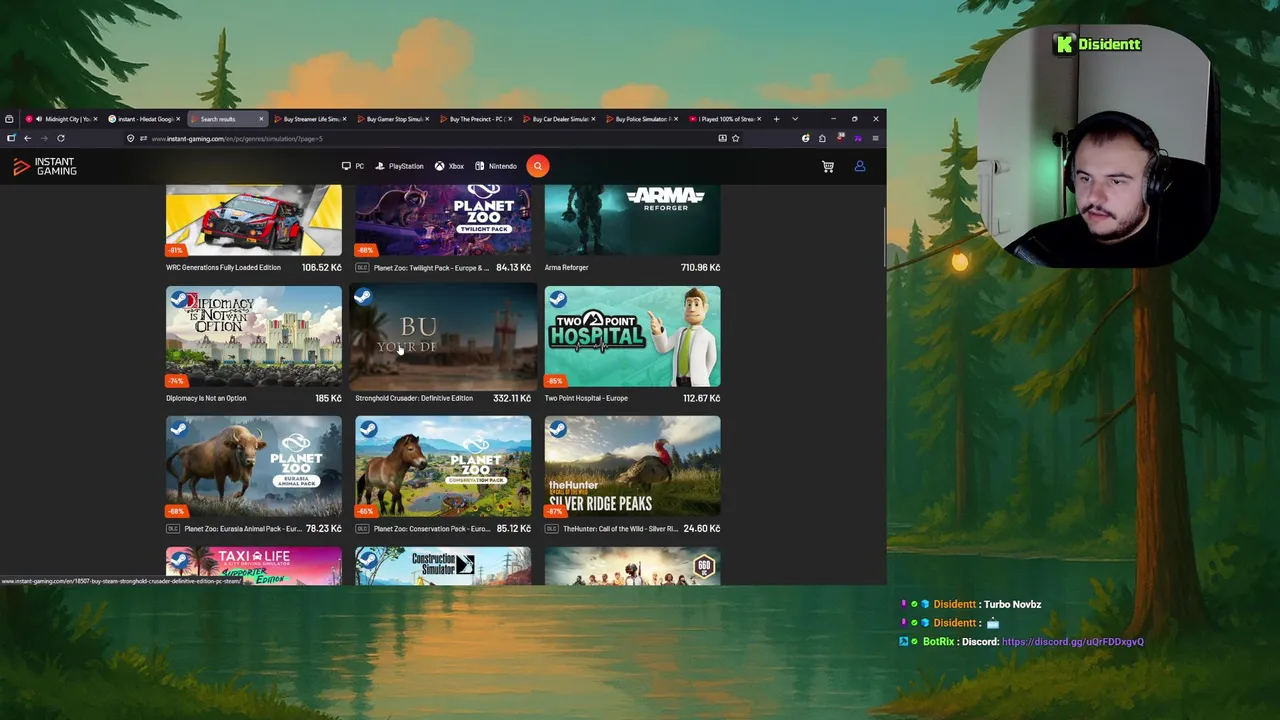Click the -74% discount badge on Diplomacy card

tap(176, 381)
